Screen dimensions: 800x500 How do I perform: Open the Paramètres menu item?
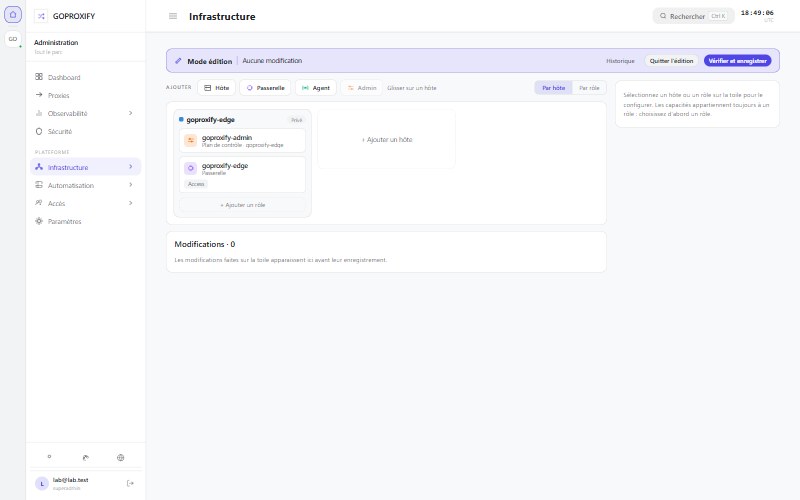point(85,221)
